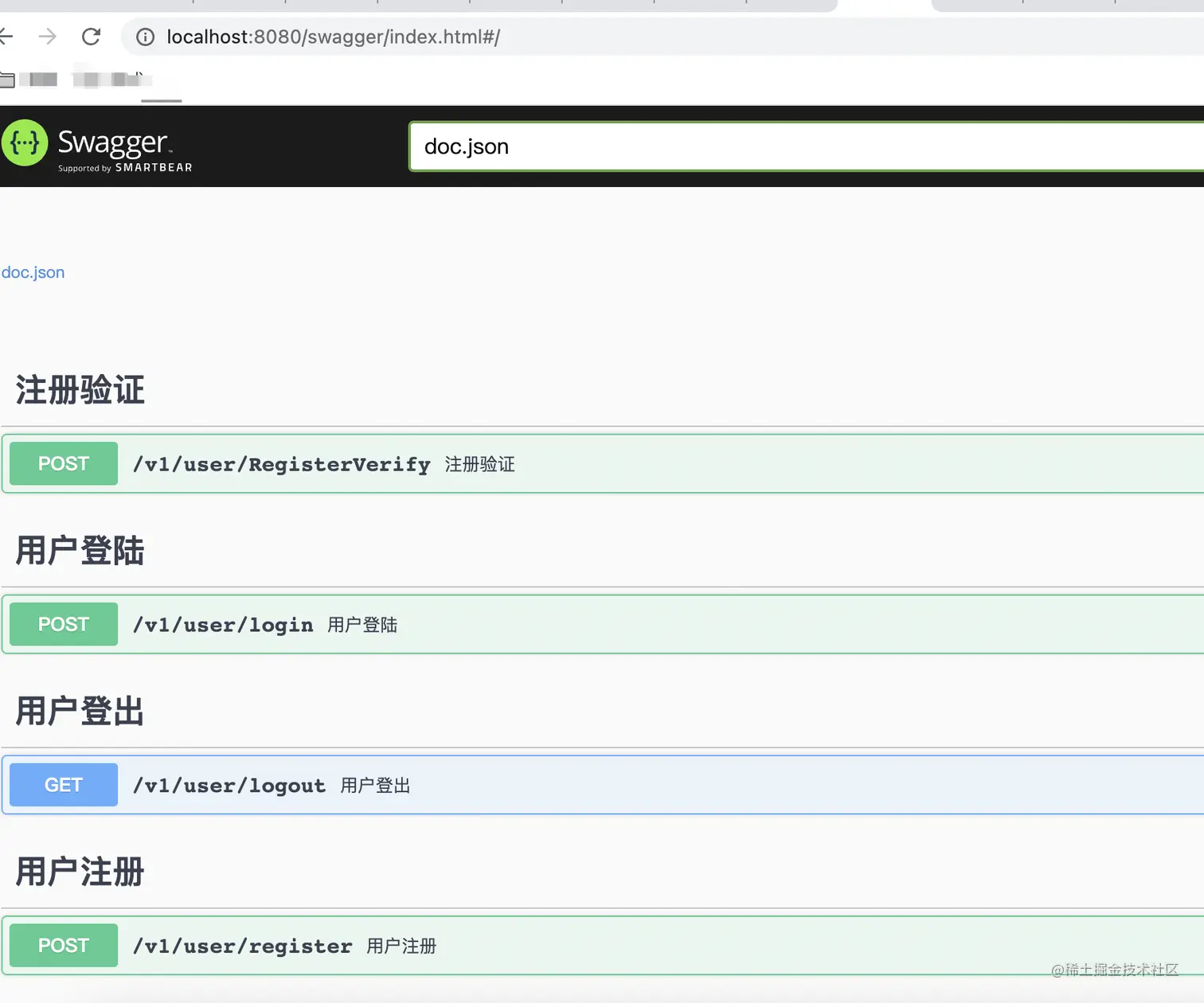Click the POST badge for RegisterVerify
Screen dimensions: 1204x1003
[x=64, y=463]
